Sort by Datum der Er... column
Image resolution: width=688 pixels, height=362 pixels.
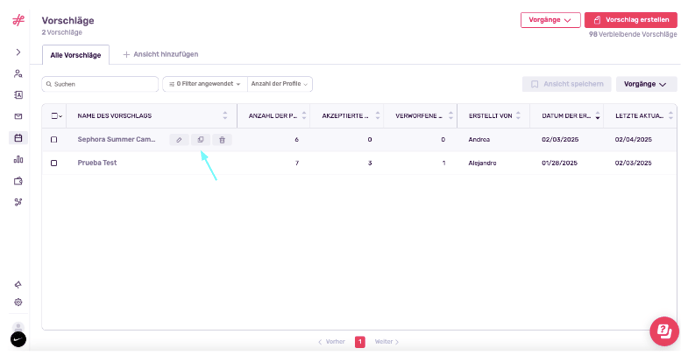coord(598,116)
